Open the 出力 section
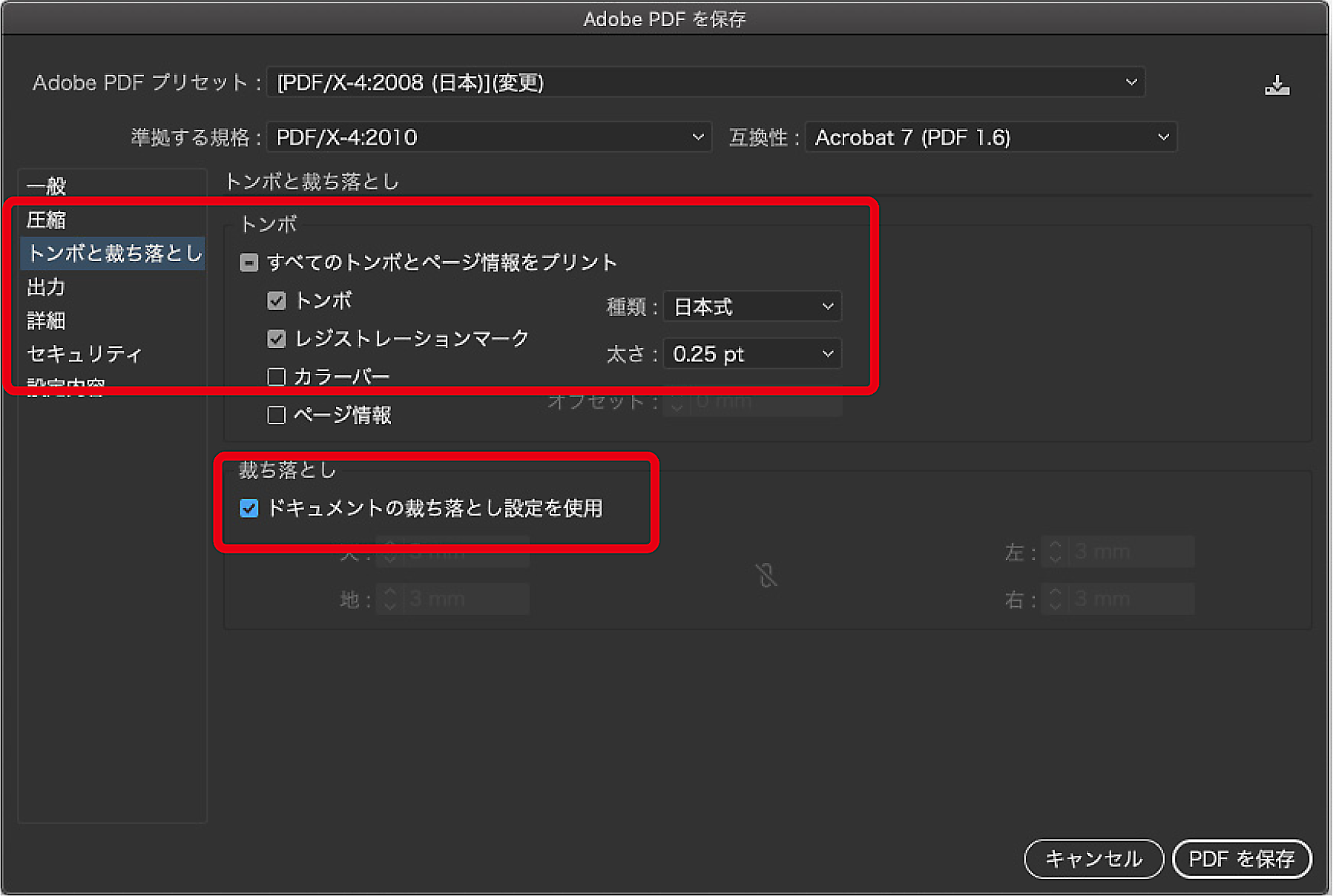The width and height of the screenshot is (1333, 896). [x=47, y=287]
